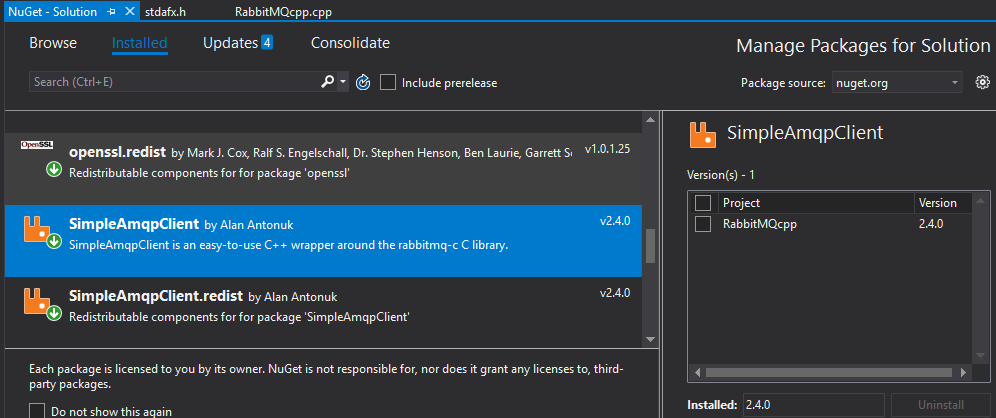
Task: Click 2.4.0 version cell for RabbitMQcpp
Action: pos(931,224)
